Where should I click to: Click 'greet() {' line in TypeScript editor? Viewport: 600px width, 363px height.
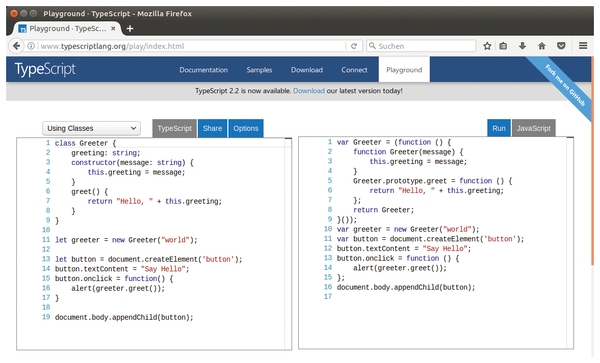pyautogui.click(x=90, y=192)
